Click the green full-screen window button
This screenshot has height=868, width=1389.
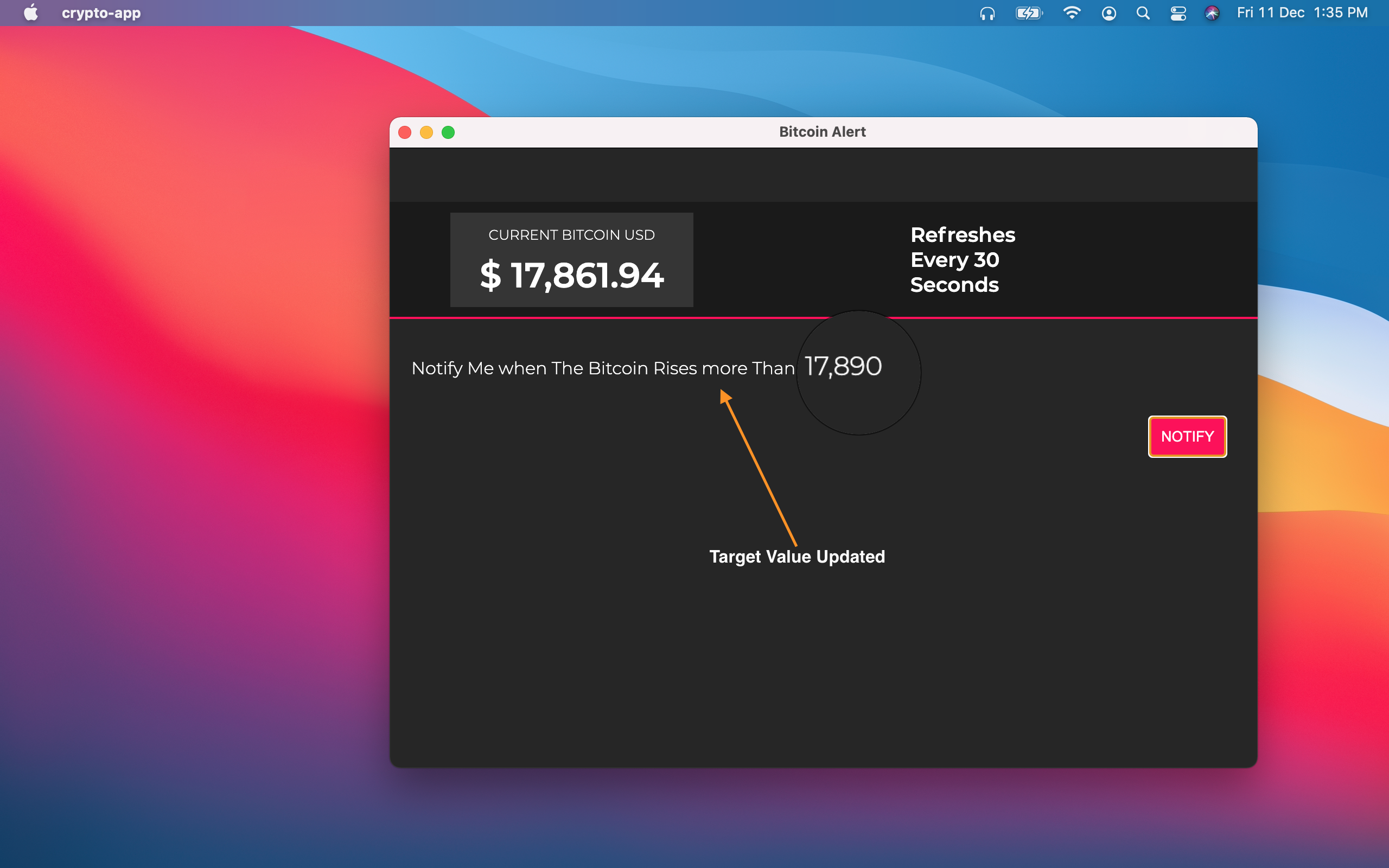448,132
